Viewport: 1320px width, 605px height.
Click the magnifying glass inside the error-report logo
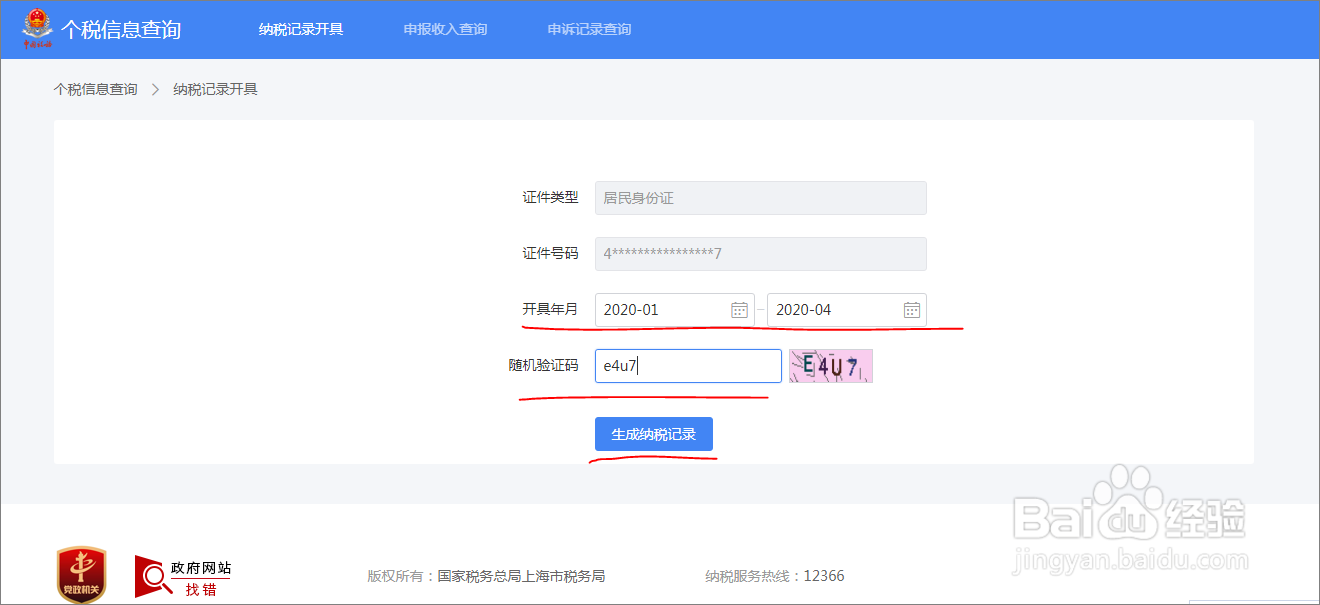click(152, 573)
